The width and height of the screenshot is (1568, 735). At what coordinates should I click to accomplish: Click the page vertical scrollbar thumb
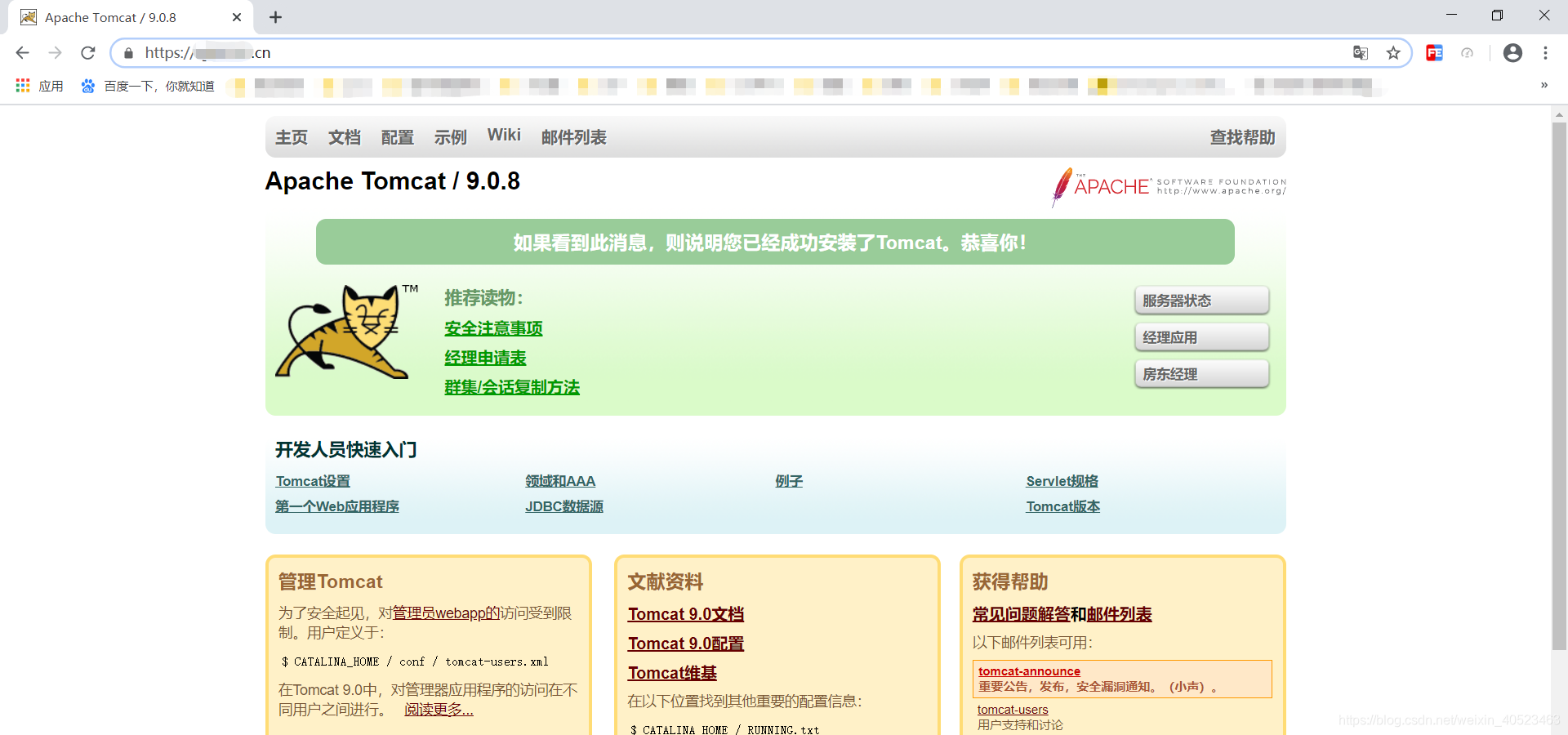click(x=1559, y=386)
